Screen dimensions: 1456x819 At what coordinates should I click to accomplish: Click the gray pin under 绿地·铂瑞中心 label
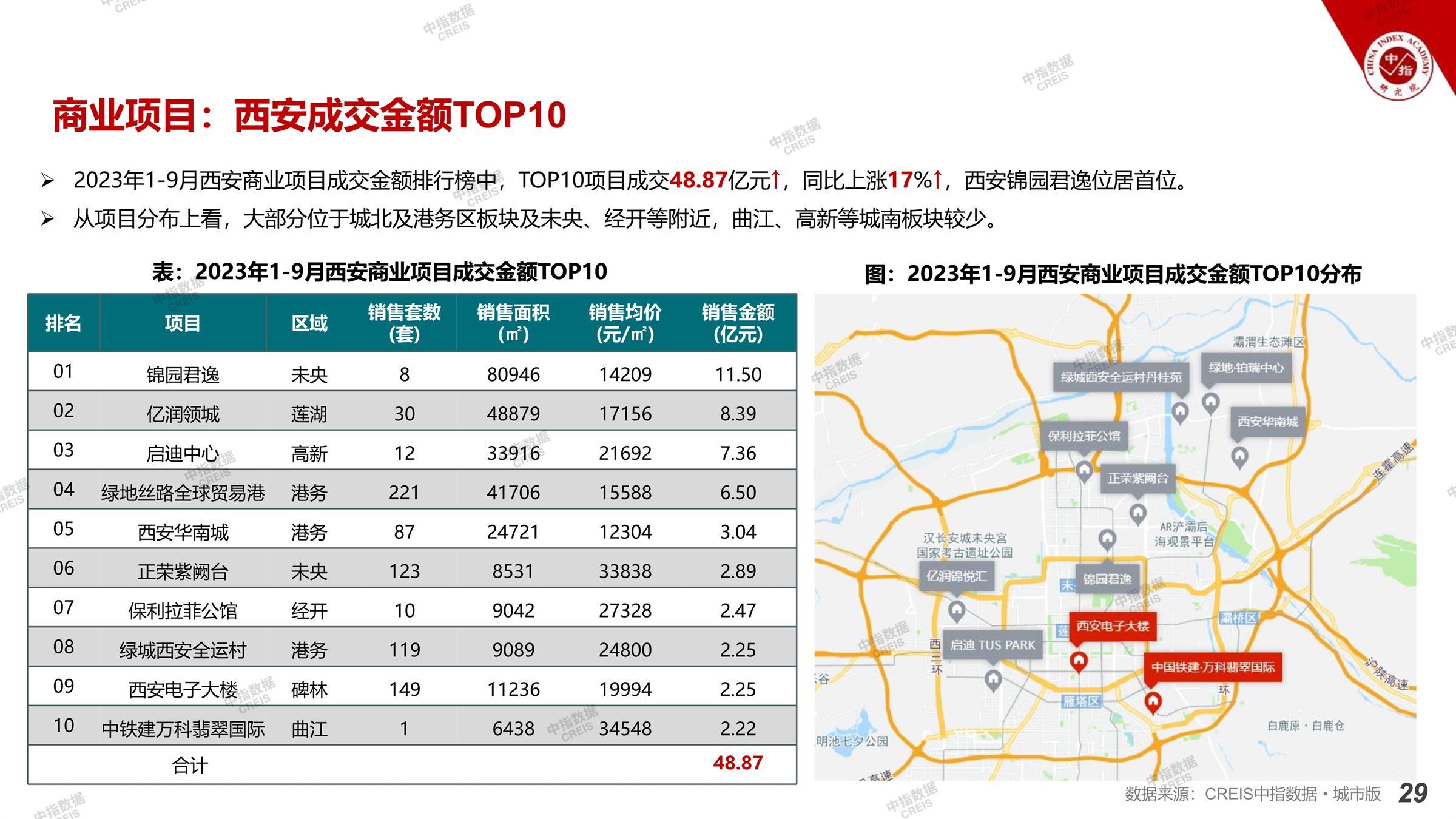[x=1211, y=402]
